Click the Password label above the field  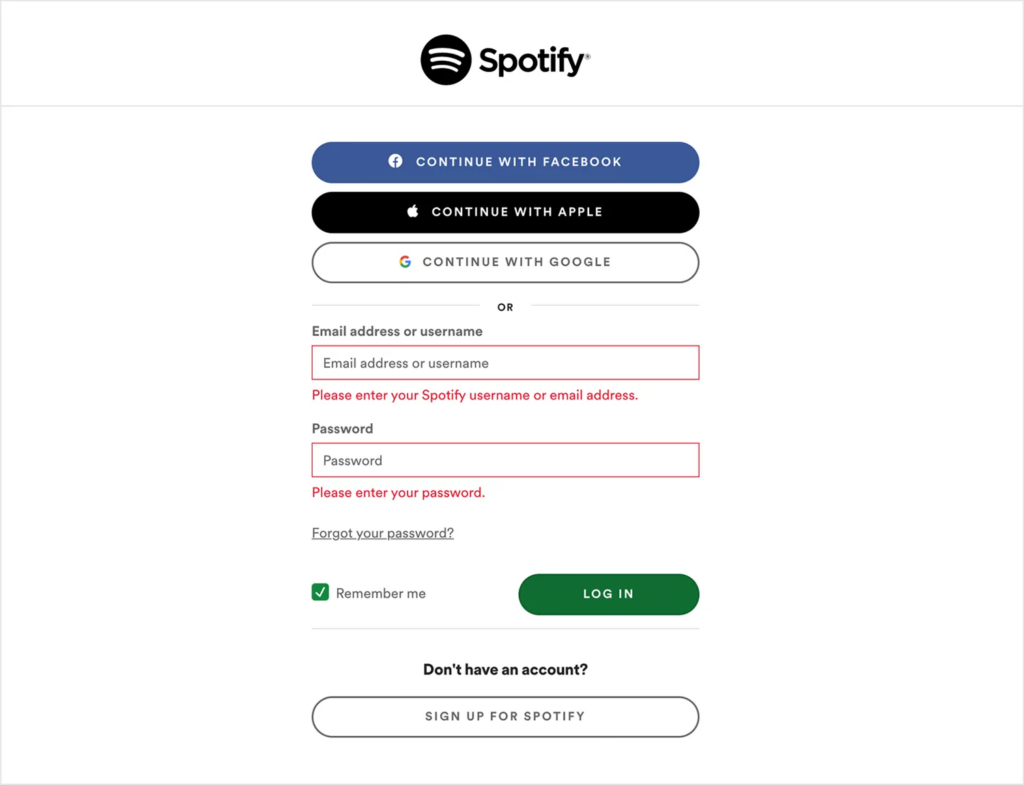342,428
